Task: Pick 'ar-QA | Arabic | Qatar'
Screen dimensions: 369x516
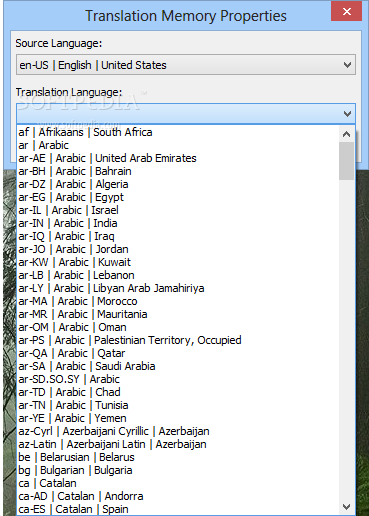Action: tap(178, 353)
